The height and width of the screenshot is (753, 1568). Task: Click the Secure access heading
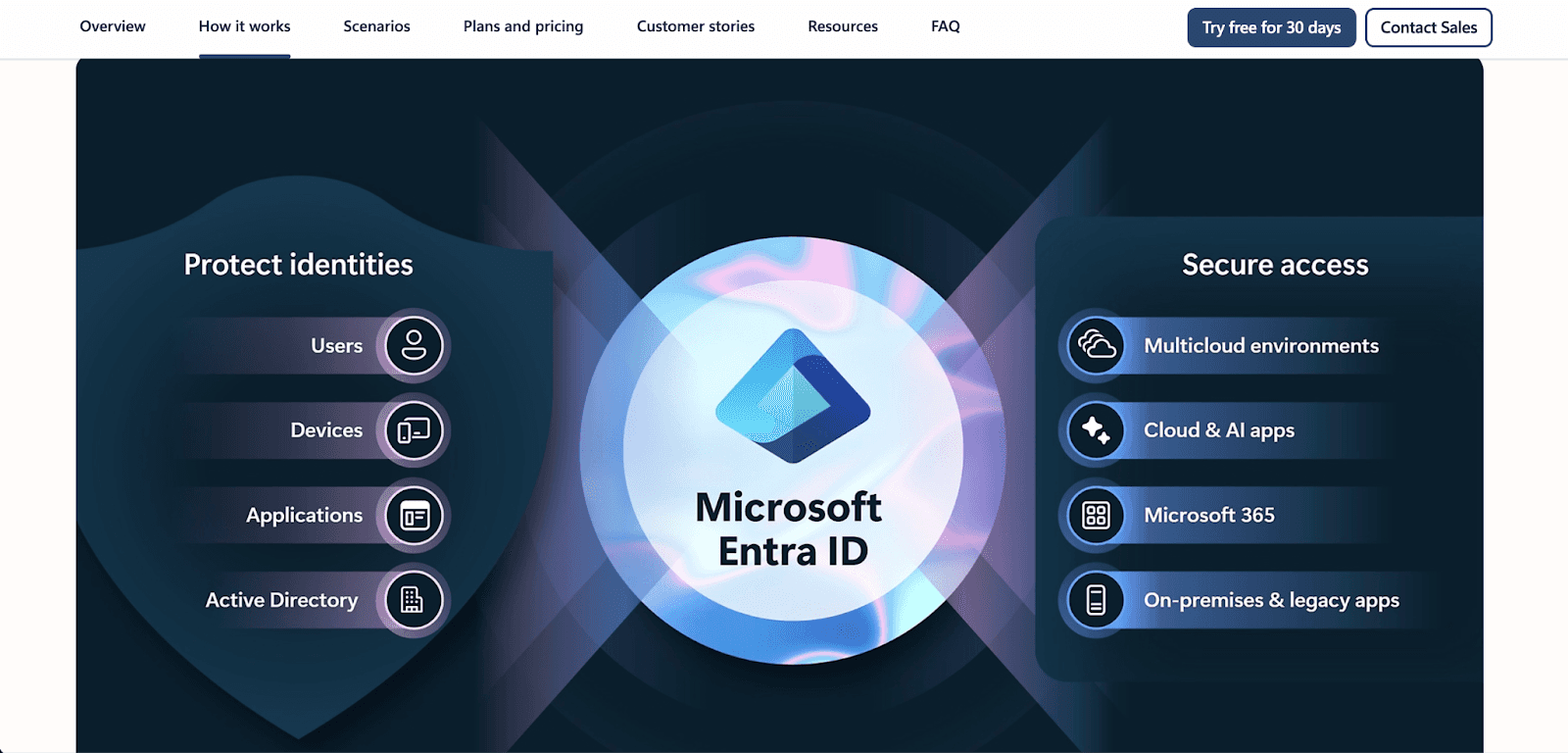pos(1275,265)
